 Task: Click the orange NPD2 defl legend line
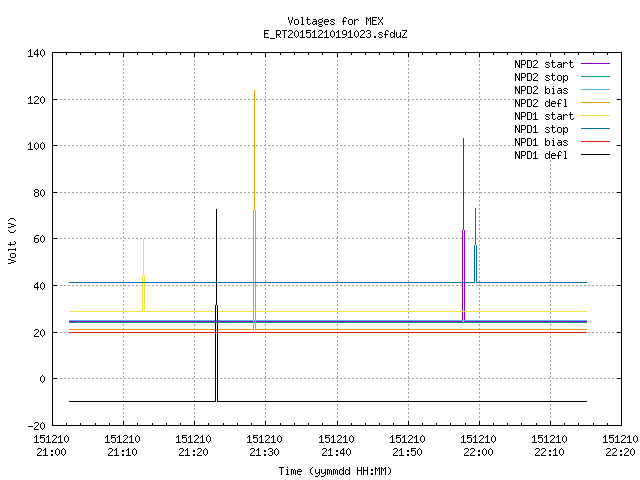tap(596, 102)
